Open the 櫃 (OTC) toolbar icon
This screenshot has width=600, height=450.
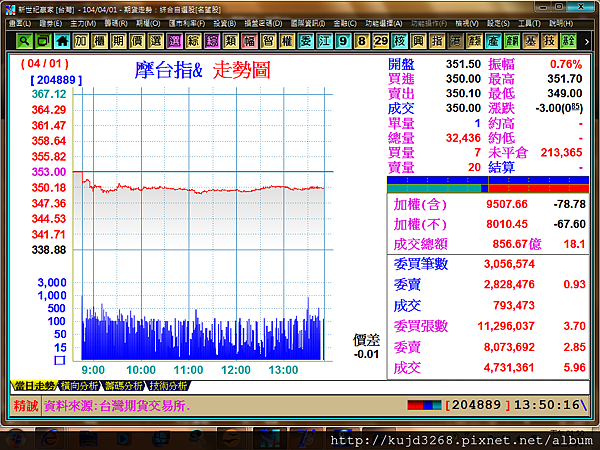tap(99, 41)
